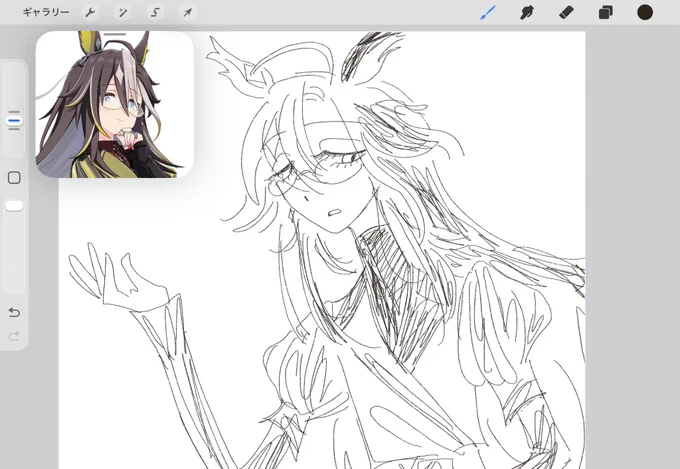Screen dimensions: 680x469
Task: Select the Smudge tool
Action: (527, 12)
